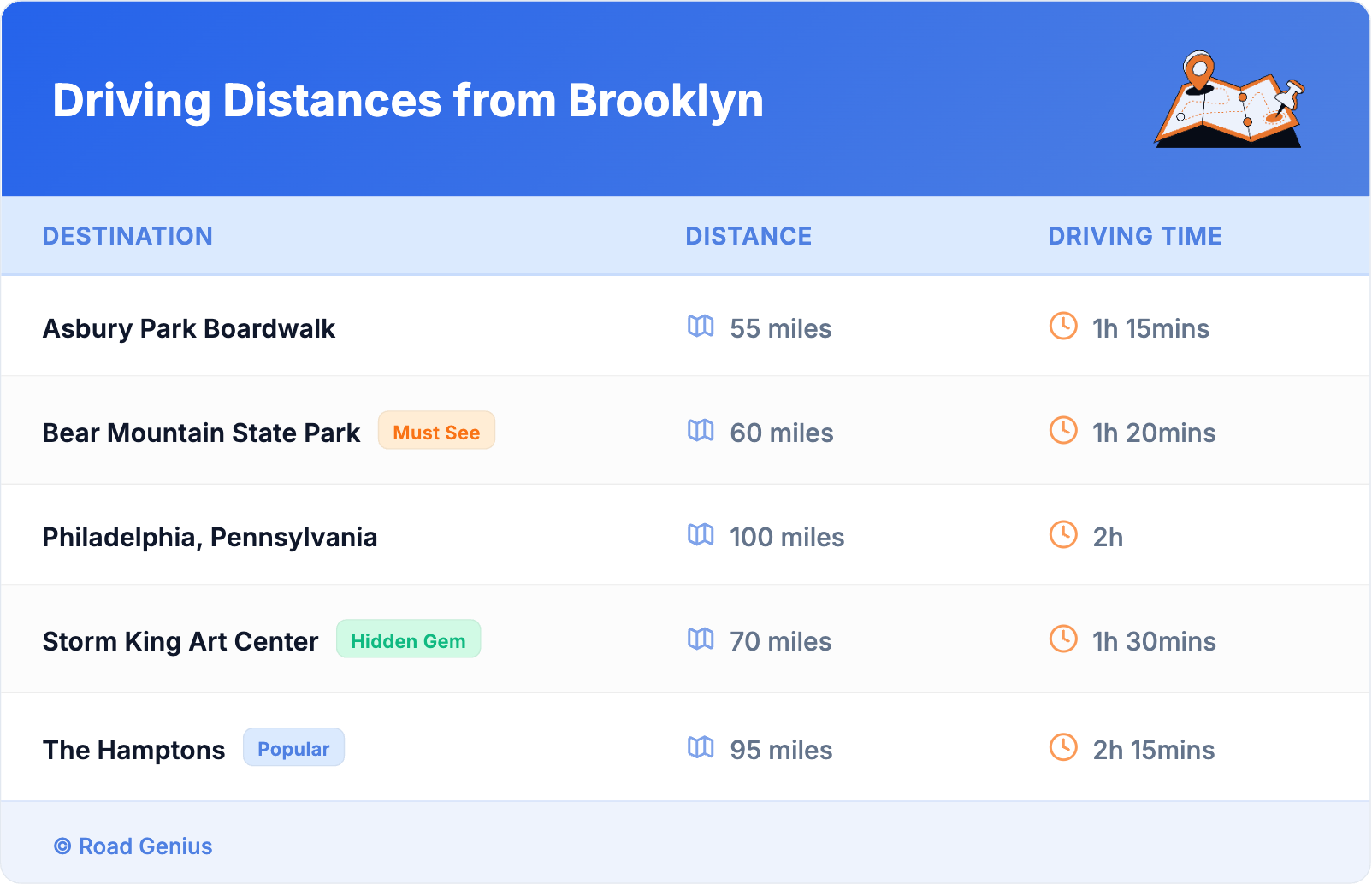The image size is (1372, 884).
Task: Click the map illustration in the header
Action: coord(1229,100)
